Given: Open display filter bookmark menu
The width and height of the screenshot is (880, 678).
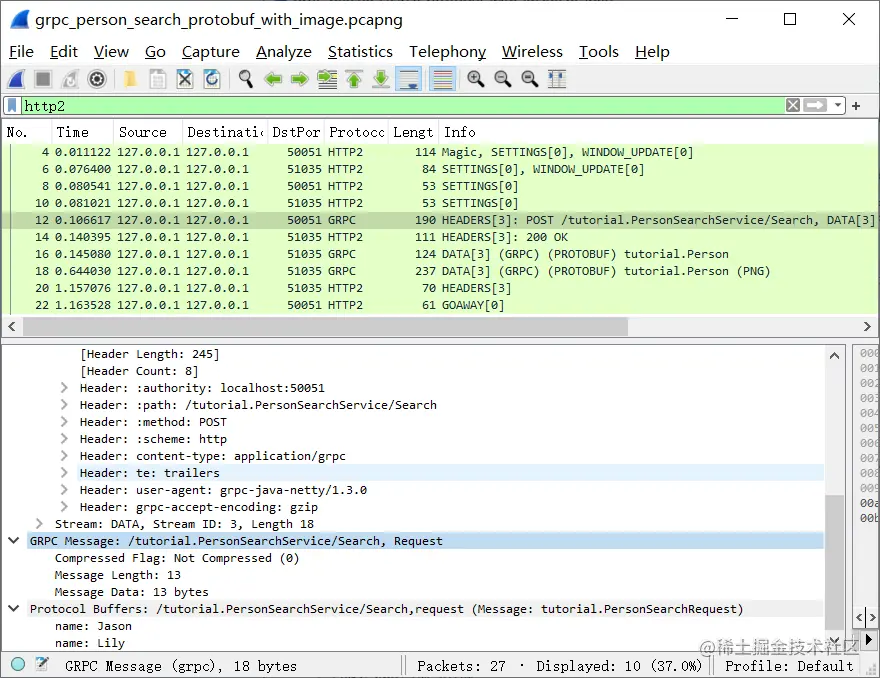Looking at the screenshot, I should pos(12,106).
